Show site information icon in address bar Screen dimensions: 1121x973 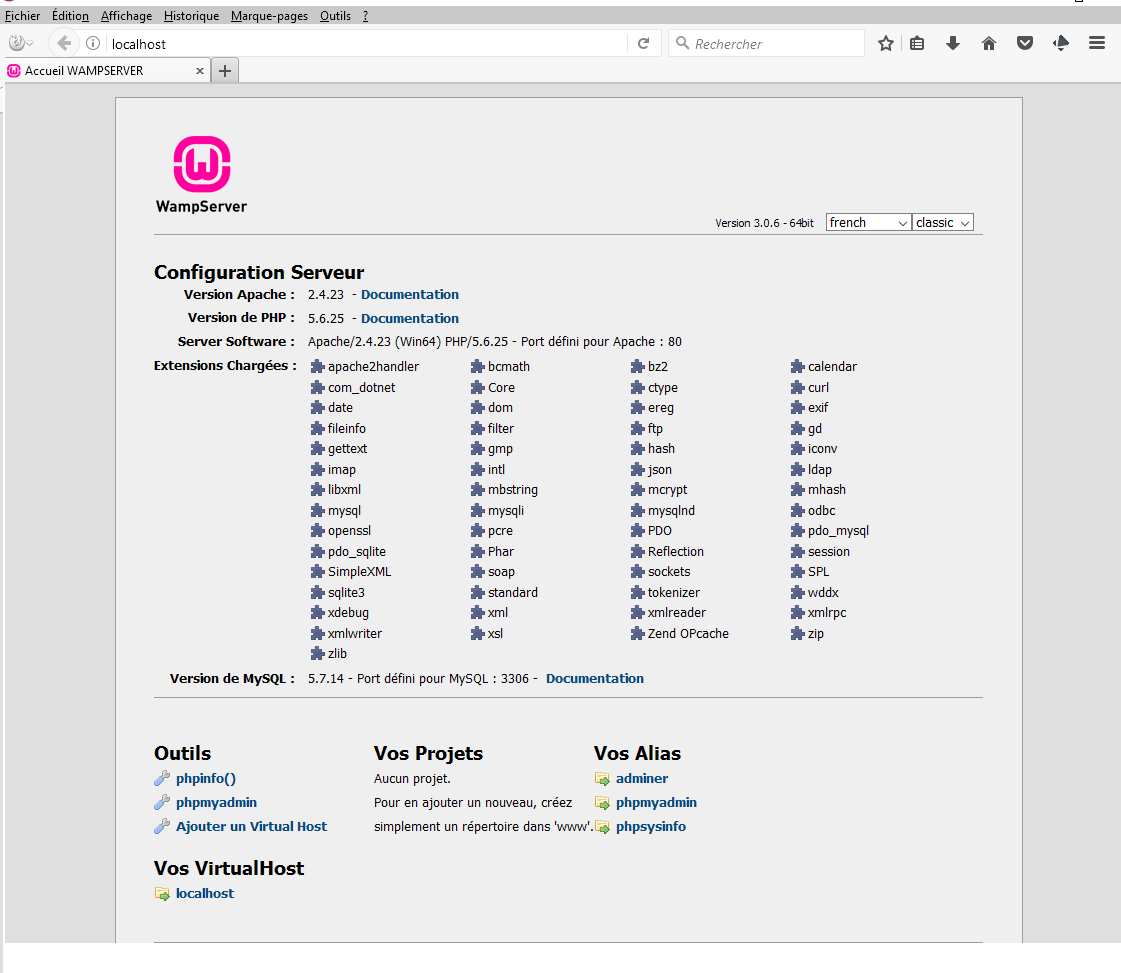click(93, 43)
